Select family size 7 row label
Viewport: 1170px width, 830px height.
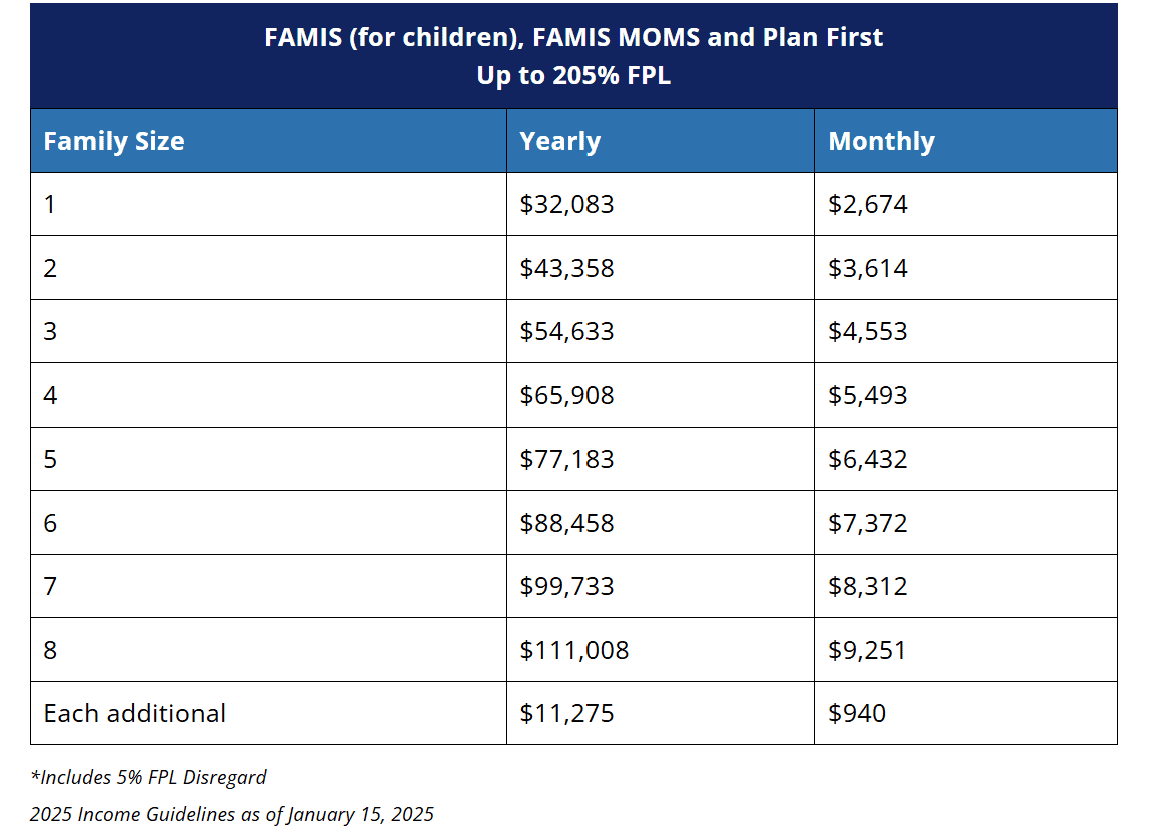click(51, 586)
